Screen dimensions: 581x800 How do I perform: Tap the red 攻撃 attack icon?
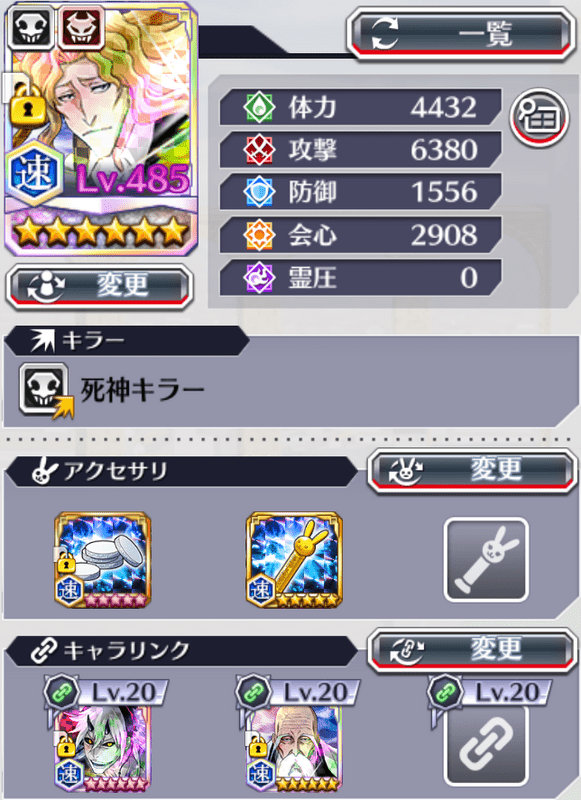(x=259, y=149)
